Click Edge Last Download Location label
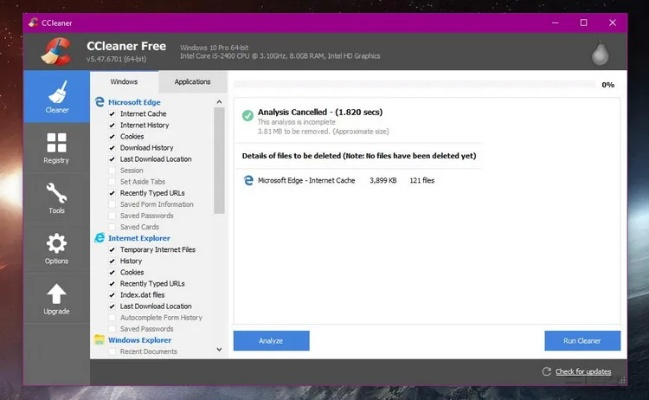The image size is (649, 400). pyautogui.click(x=156, y=159)
